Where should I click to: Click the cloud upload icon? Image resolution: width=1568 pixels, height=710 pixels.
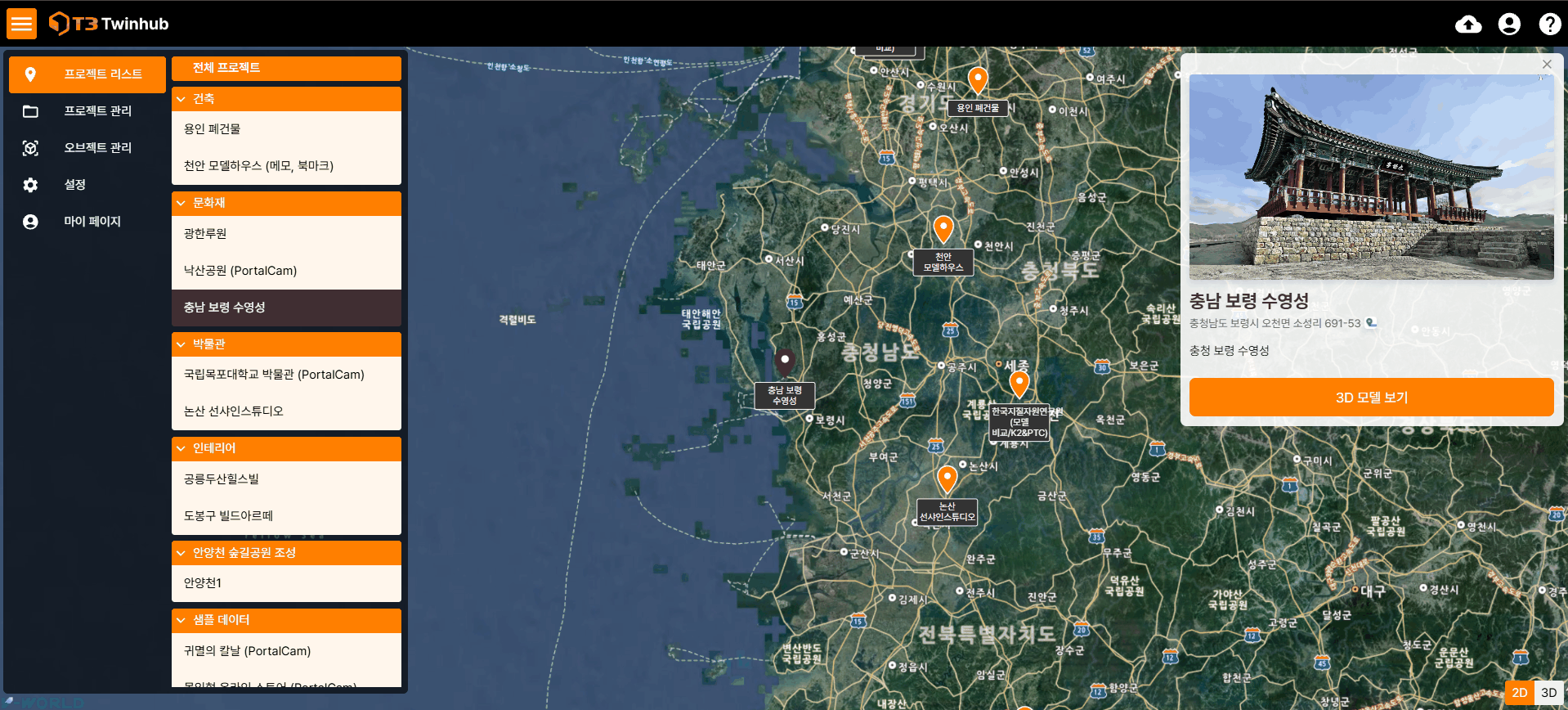click(1468, 25)
